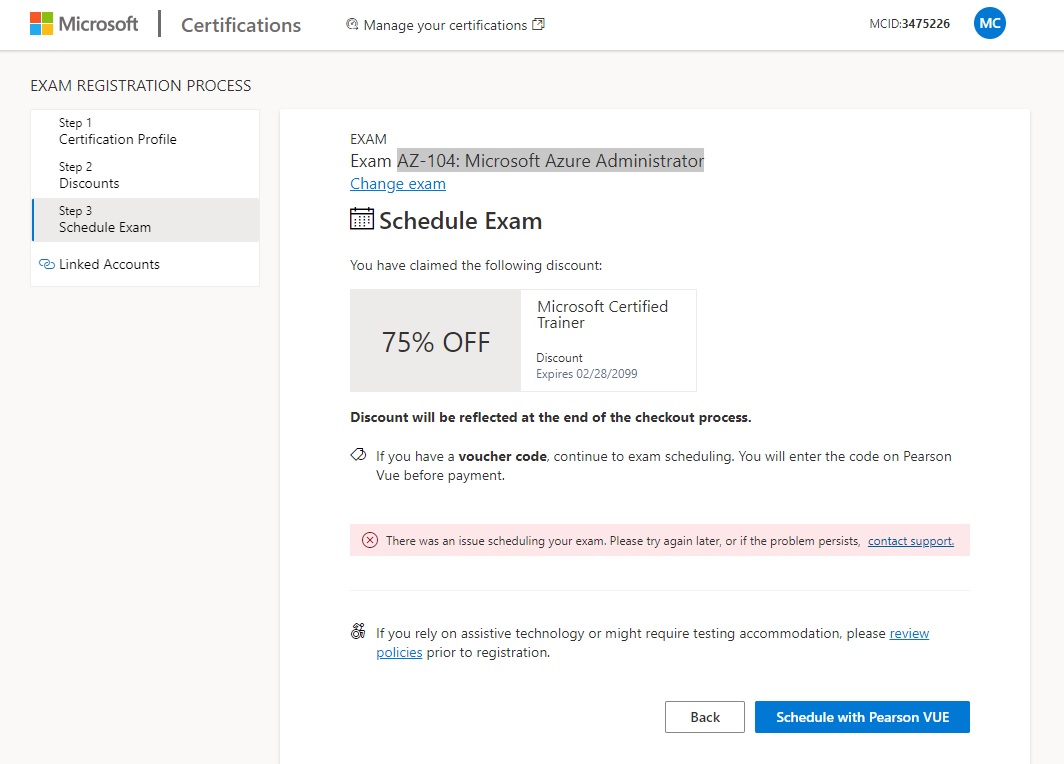Click the Back button
This screenshot has width=1064, height=764.
coord(704,717)
